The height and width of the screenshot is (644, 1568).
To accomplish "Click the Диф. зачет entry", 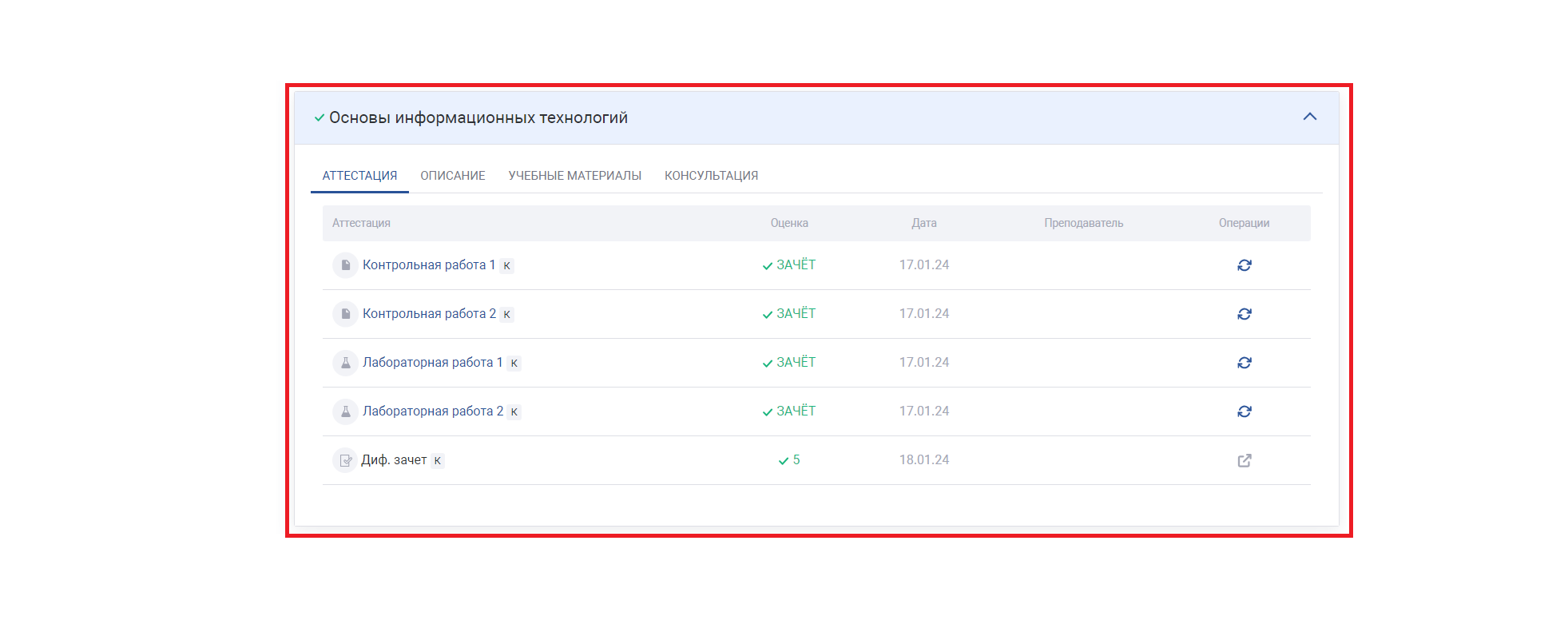I will 394,460.
